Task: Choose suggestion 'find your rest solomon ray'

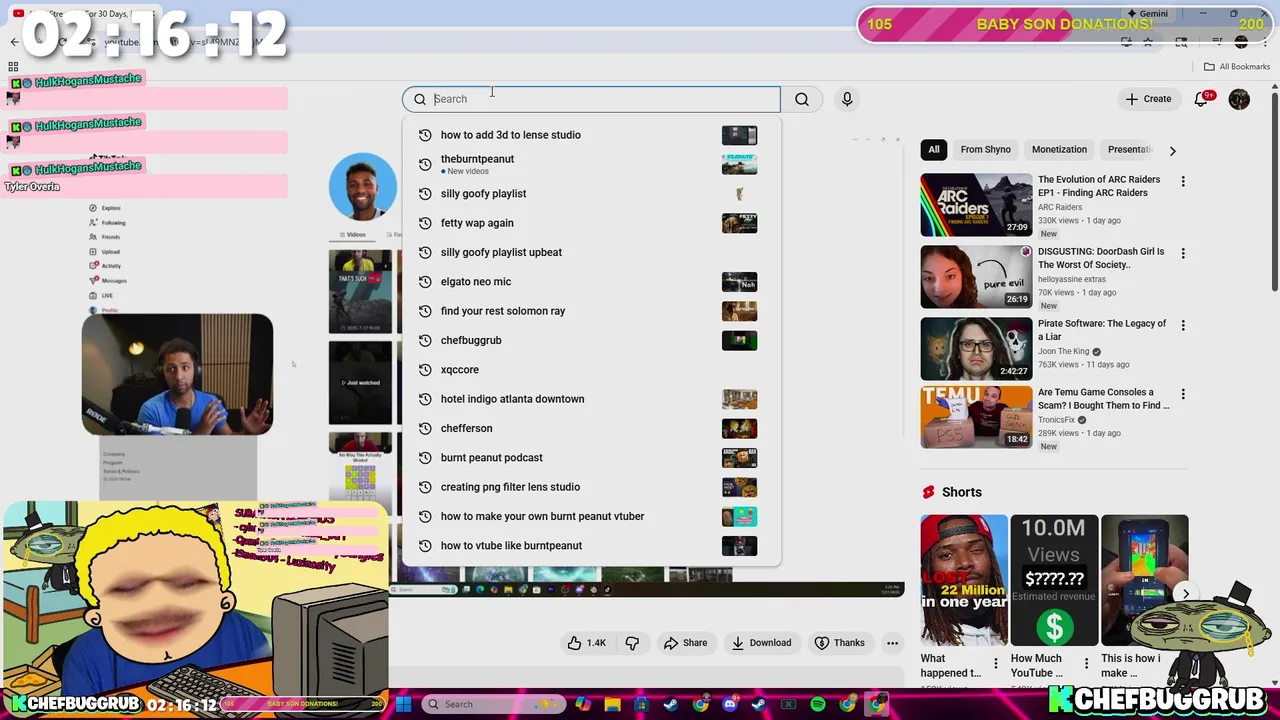Action: [x=591, y=311]
